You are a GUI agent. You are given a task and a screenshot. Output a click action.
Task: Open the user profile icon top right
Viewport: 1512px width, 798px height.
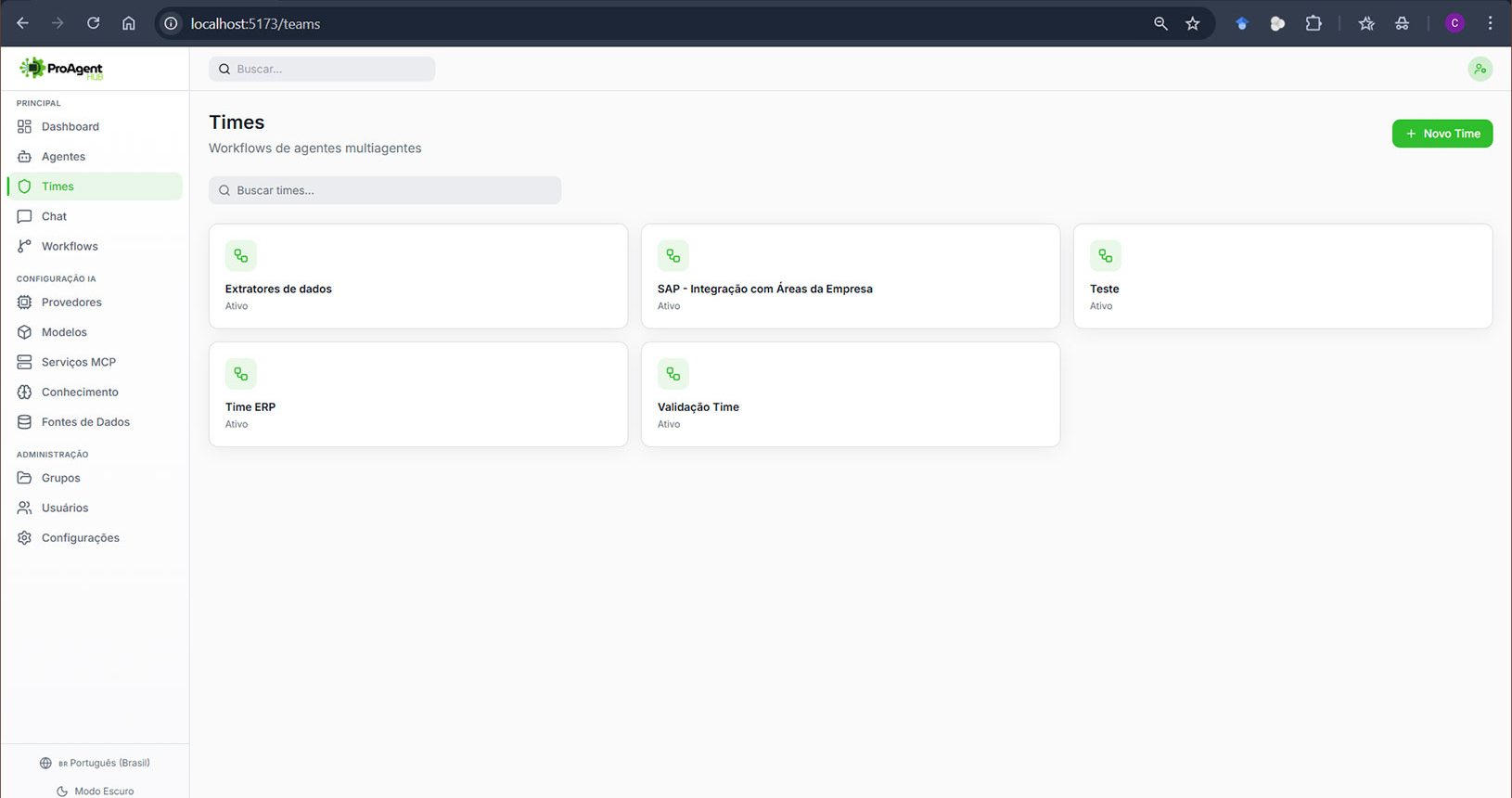(1480, 69)
